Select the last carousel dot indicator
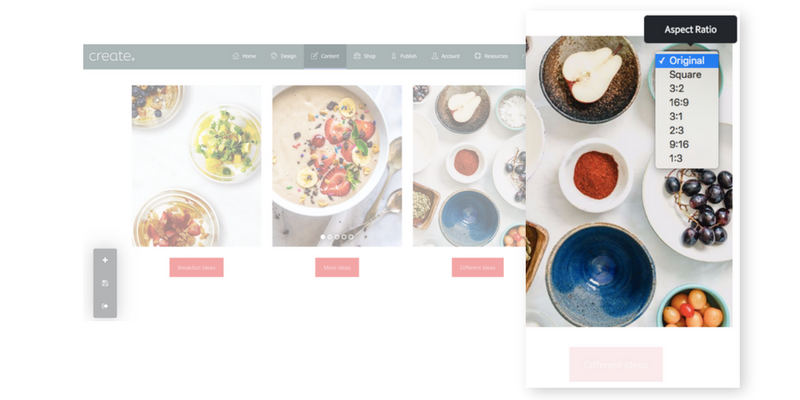 pyautogui.click(x=351, y=237)
